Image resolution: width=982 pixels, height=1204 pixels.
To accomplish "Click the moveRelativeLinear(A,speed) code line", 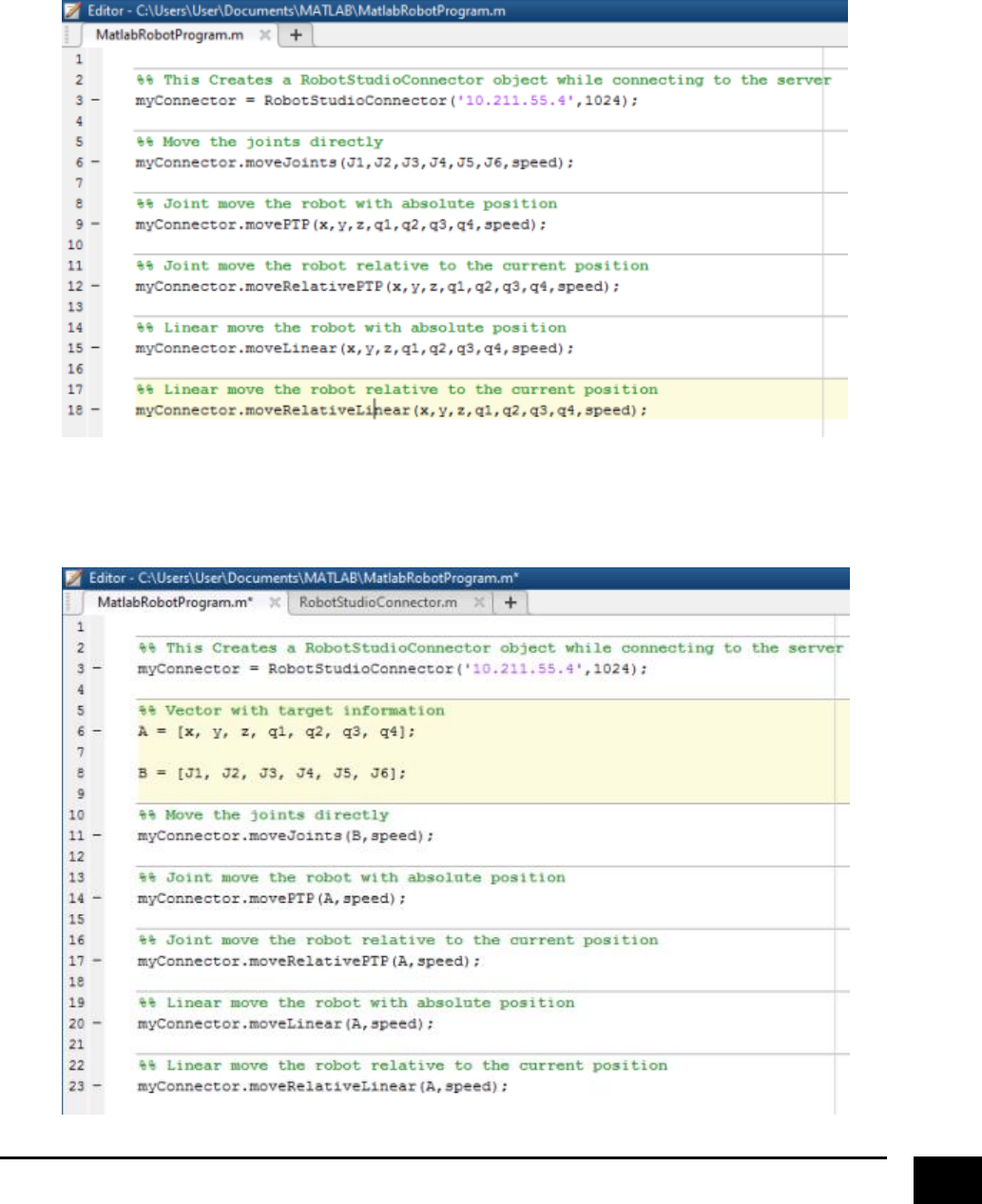I will (322, 1087).
